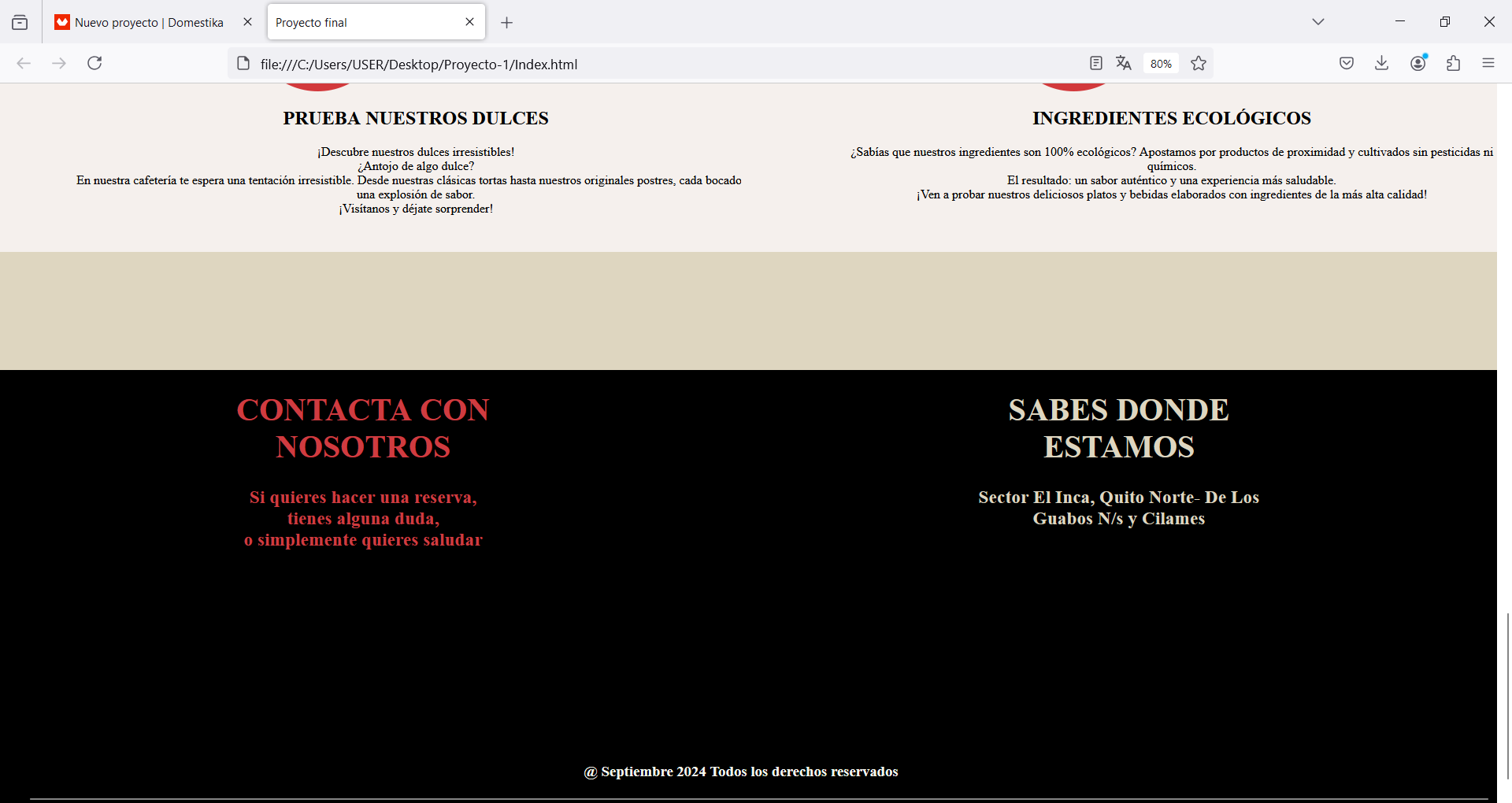This screenshot has height=803, width=1512.
Task: Click "¡Descubre nuestros dulces irresistibles!" line
Action: (416, 152)
